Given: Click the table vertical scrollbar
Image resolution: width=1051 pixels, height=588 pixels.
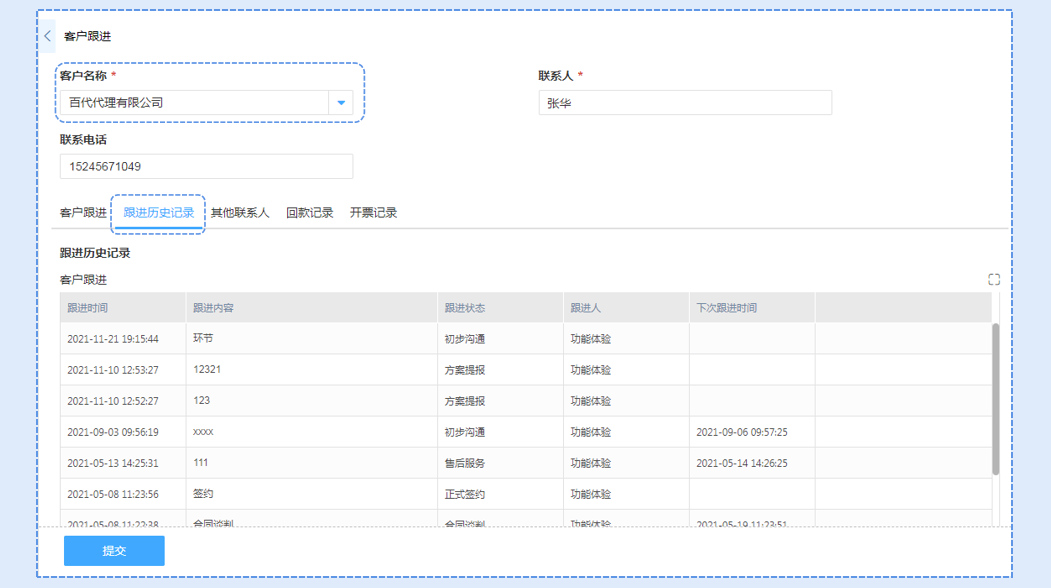Looking at the screenshot, I should coord(995,398).
